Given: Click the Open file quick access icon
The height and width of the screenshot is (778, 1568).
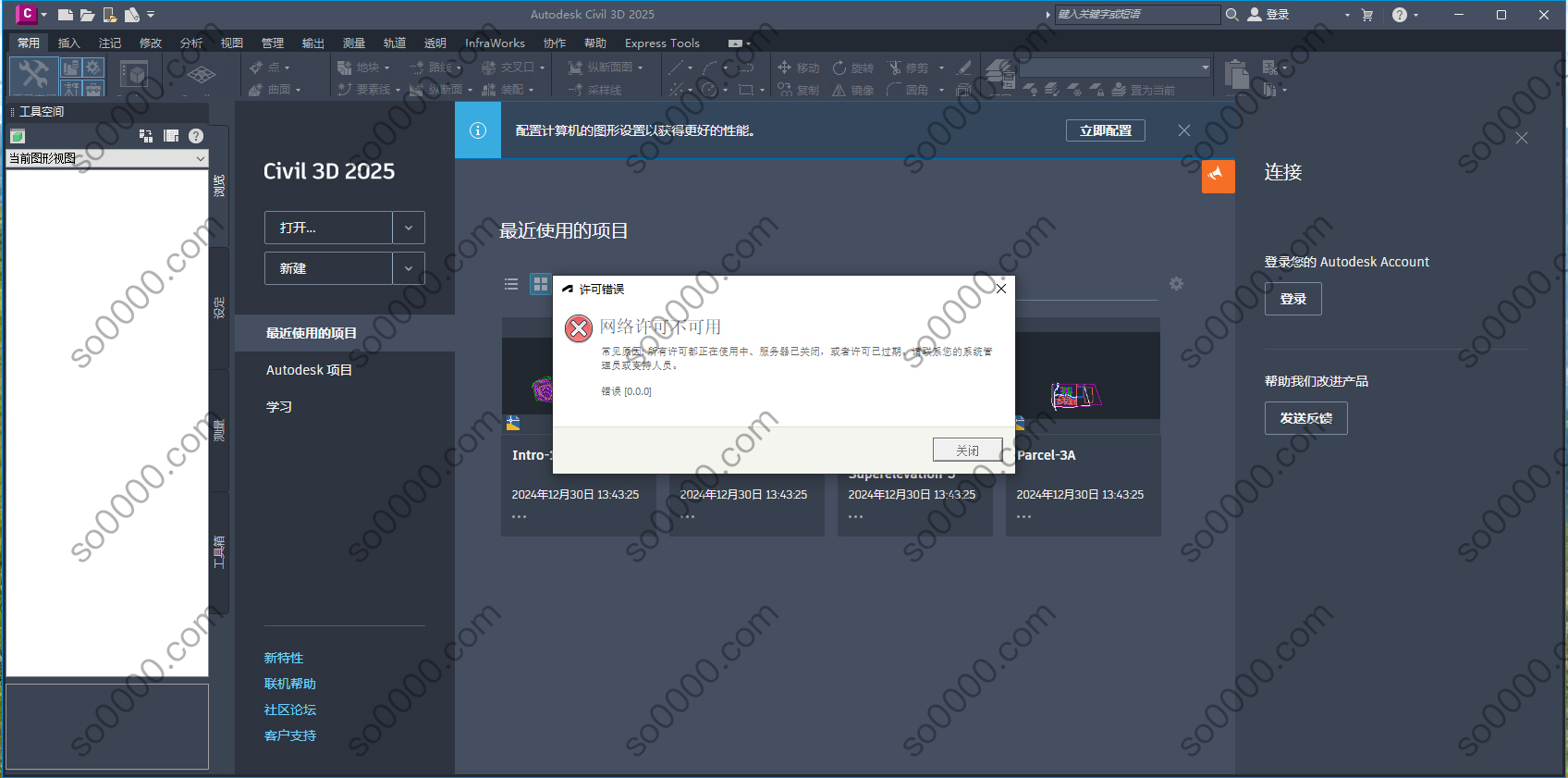Looking at the screenshot, I should tap(87, 15).
